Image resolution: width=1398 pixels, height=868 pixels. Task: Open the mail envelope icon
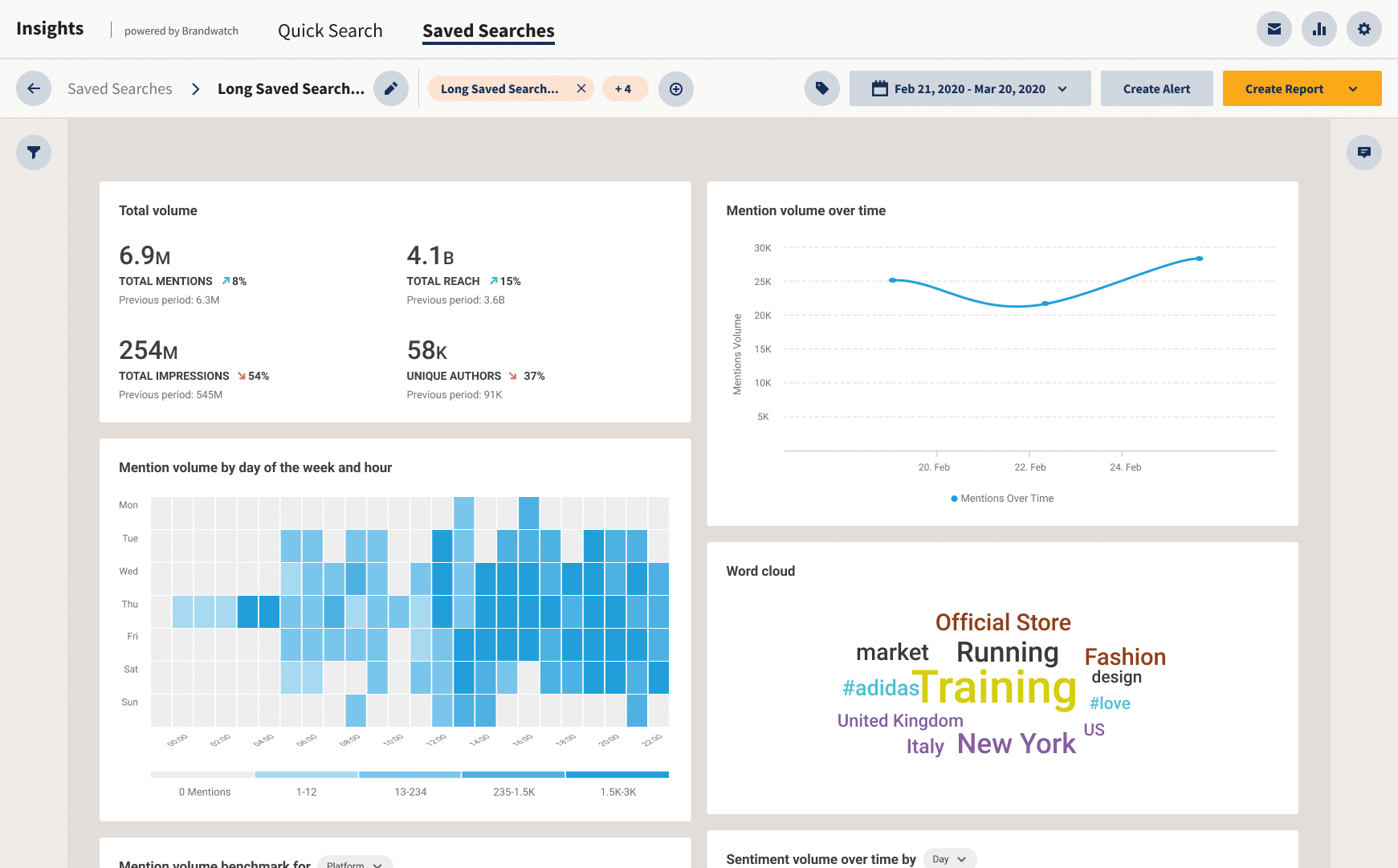point(1274,30)
